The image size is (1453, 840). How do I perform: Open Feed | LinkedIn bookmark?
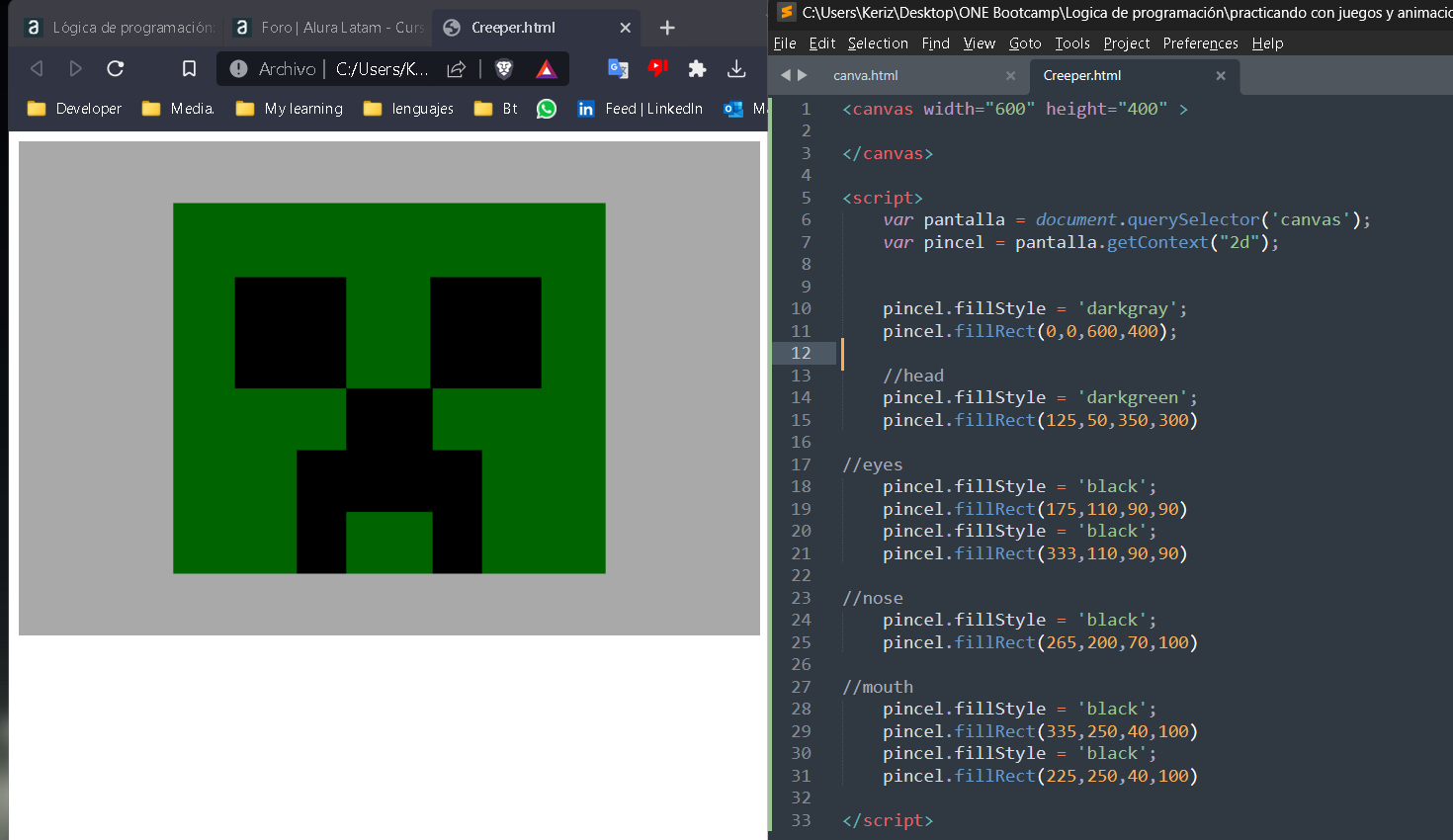[641, 109]
